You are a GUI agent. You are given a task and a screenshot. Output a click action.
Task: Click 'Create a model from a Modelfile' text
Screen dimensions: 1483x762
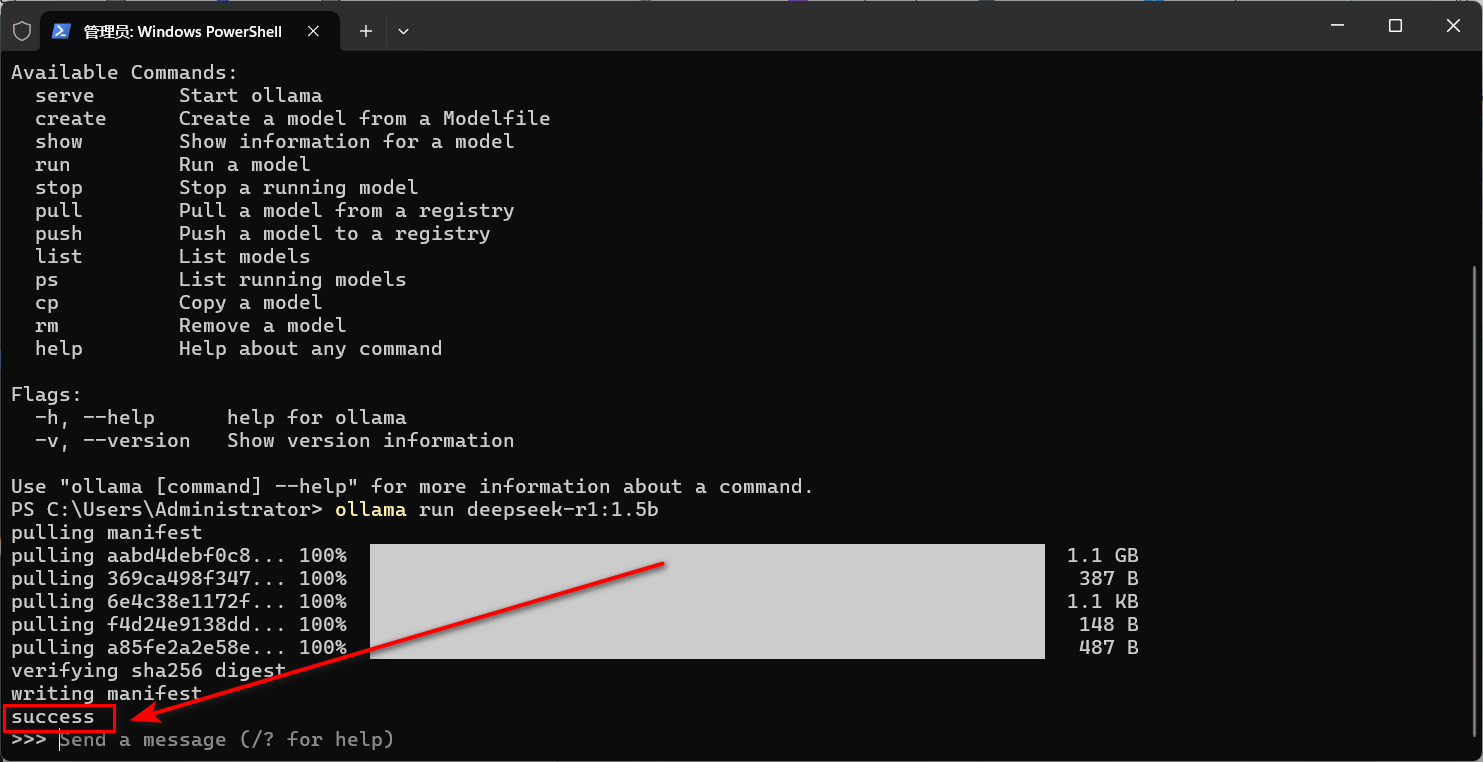(365, 119)
